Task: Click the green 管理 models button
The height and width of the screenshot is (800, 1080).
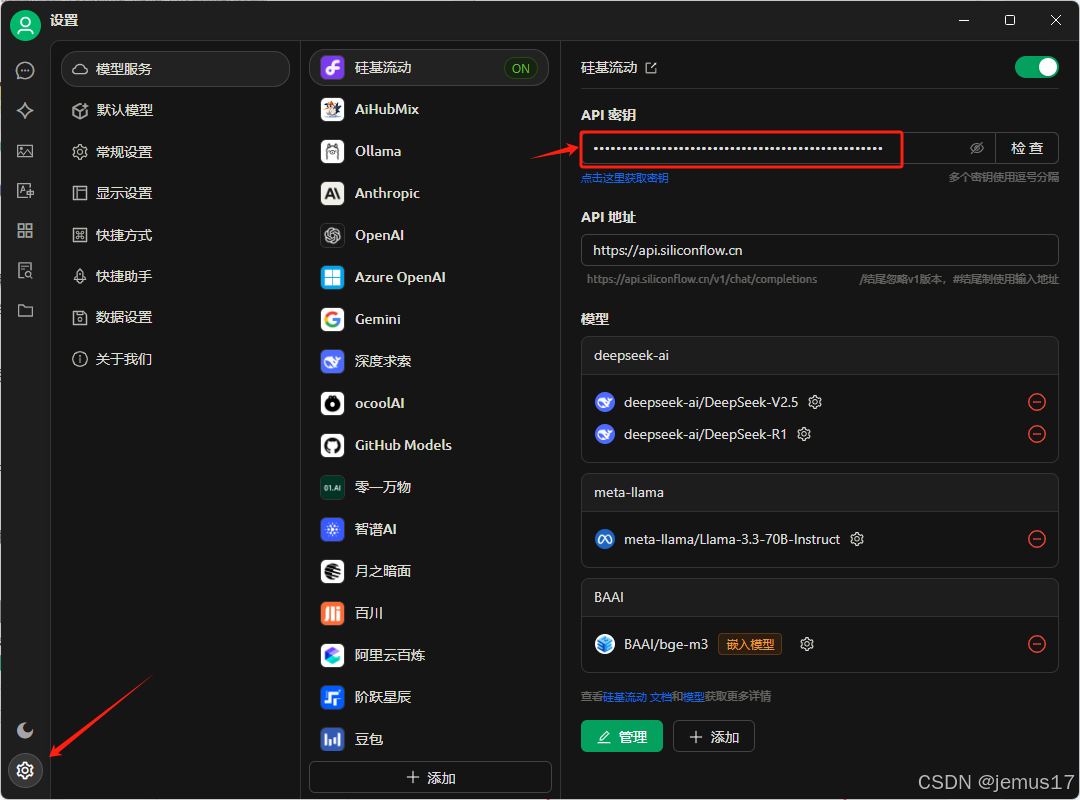Action: (622, 737)
